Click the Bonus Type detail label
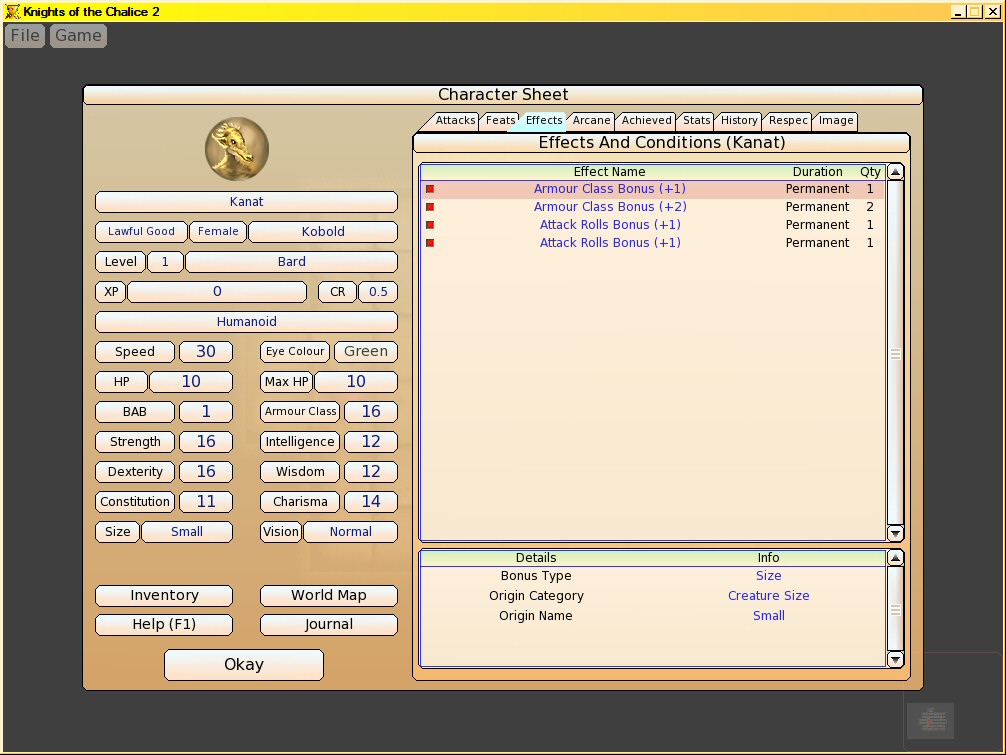Viewport: 1006px width, 755px height. [536, 576]
